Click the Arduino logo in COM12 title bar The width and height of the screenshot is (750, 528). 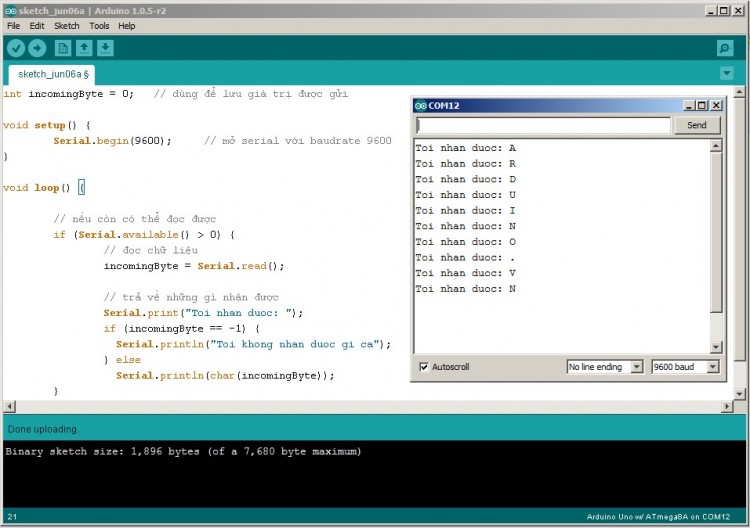coord(420,106)
